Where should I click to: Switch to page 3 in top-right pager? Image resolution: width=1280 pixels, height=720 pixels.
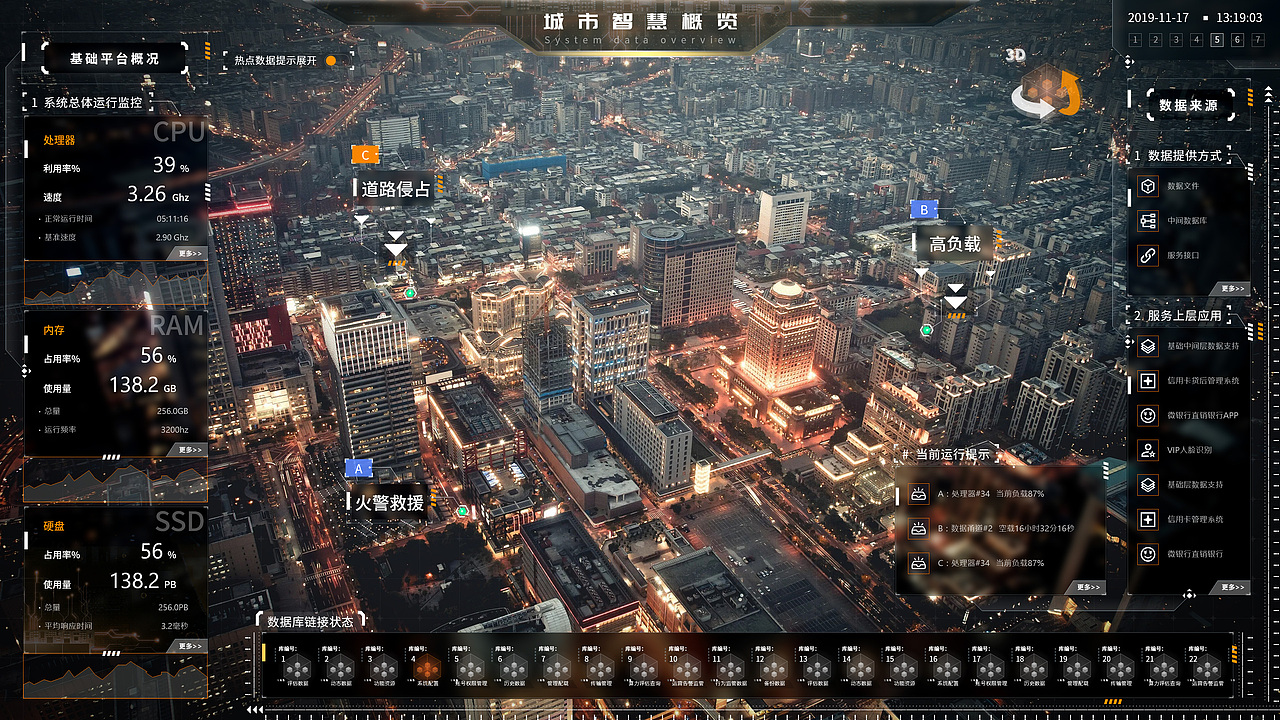tap(1175, 40)
